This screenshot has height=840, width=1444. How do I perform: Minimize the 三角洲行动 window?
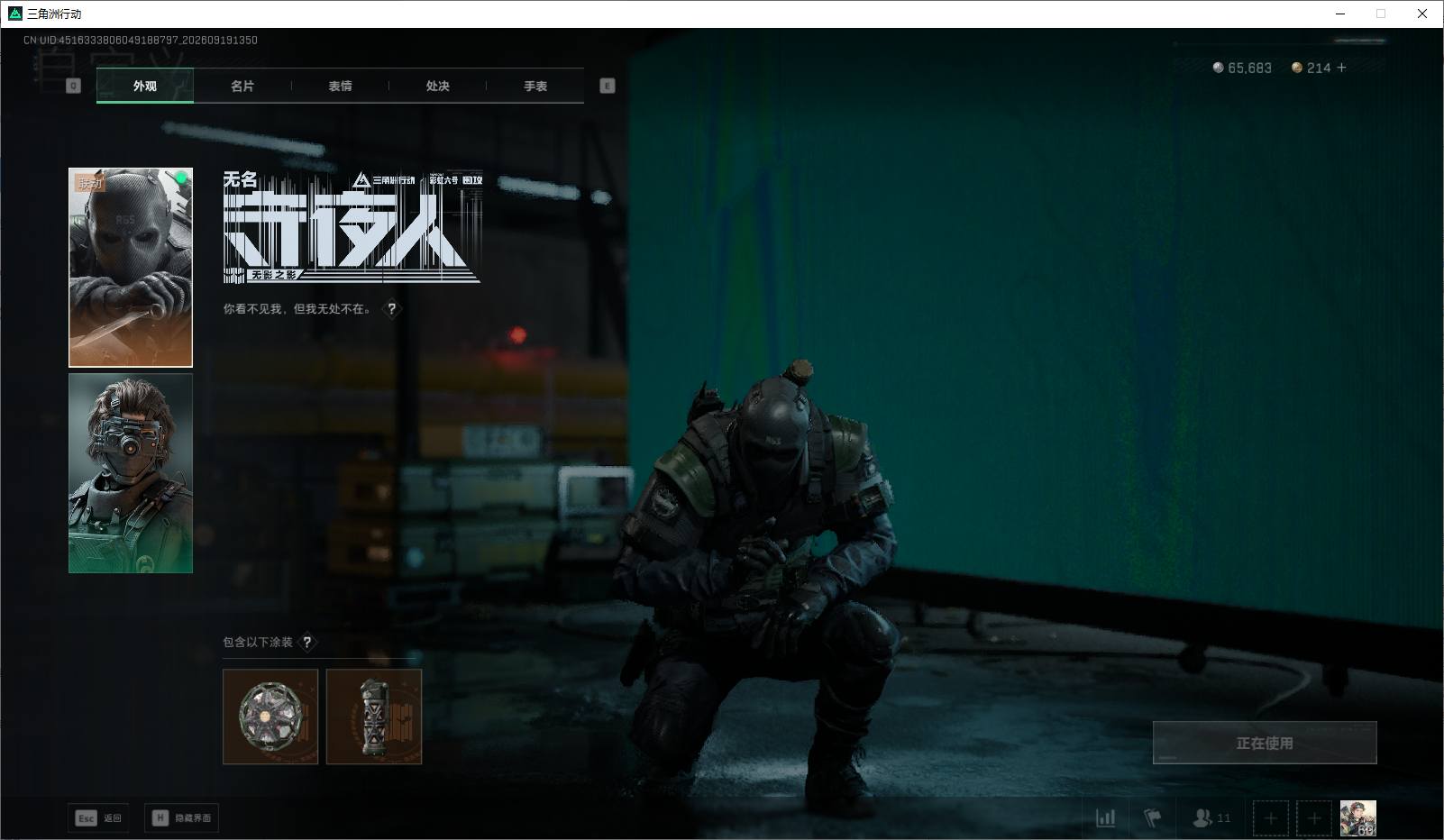[x=1339, y=14]
